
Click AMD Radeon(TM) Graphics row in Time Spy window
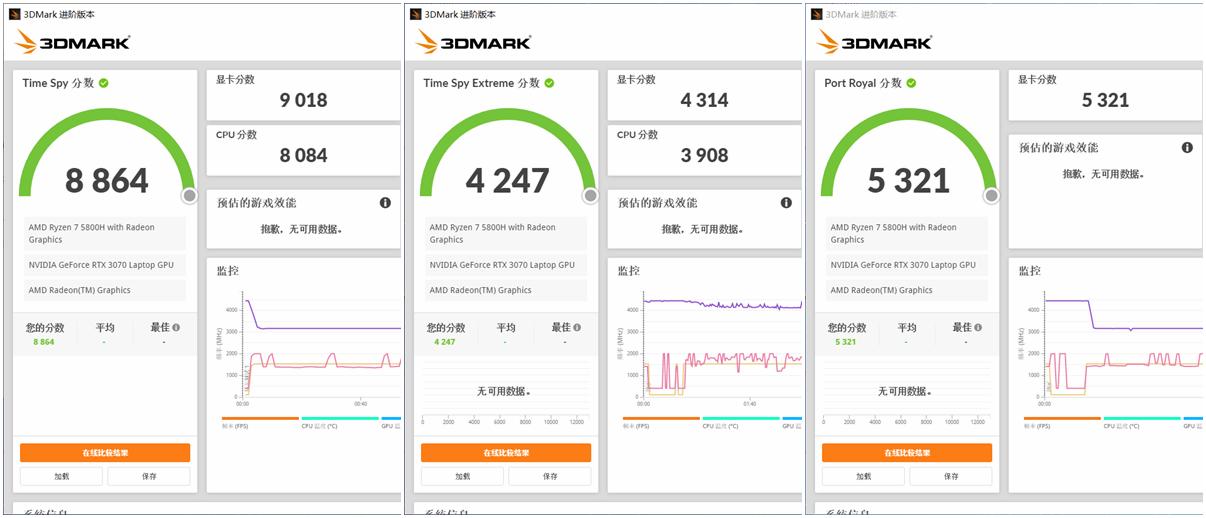[105, 290]
